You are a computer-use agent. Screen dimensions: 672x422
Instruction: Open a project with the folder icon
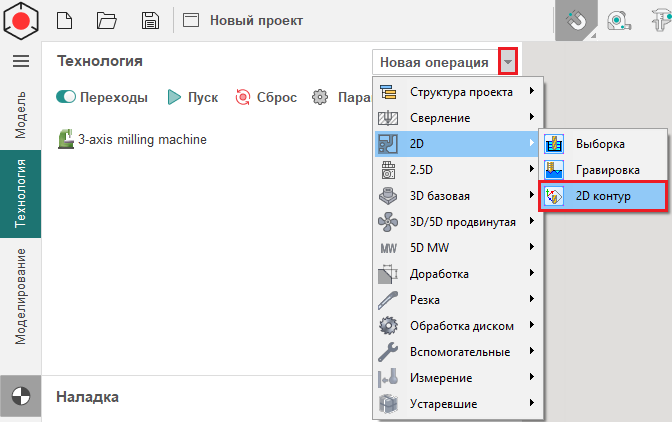(x=107, y=20)
